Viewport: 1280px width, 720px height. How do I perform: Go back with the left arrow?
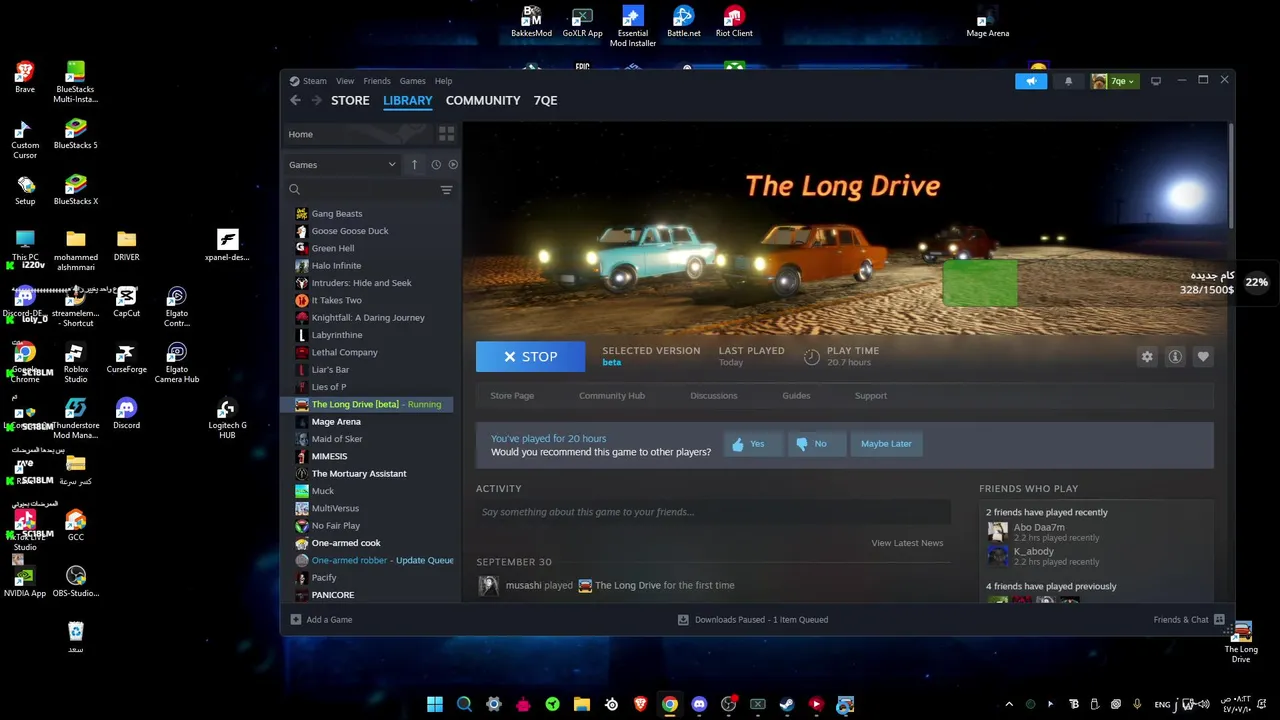tap(295, 100)
